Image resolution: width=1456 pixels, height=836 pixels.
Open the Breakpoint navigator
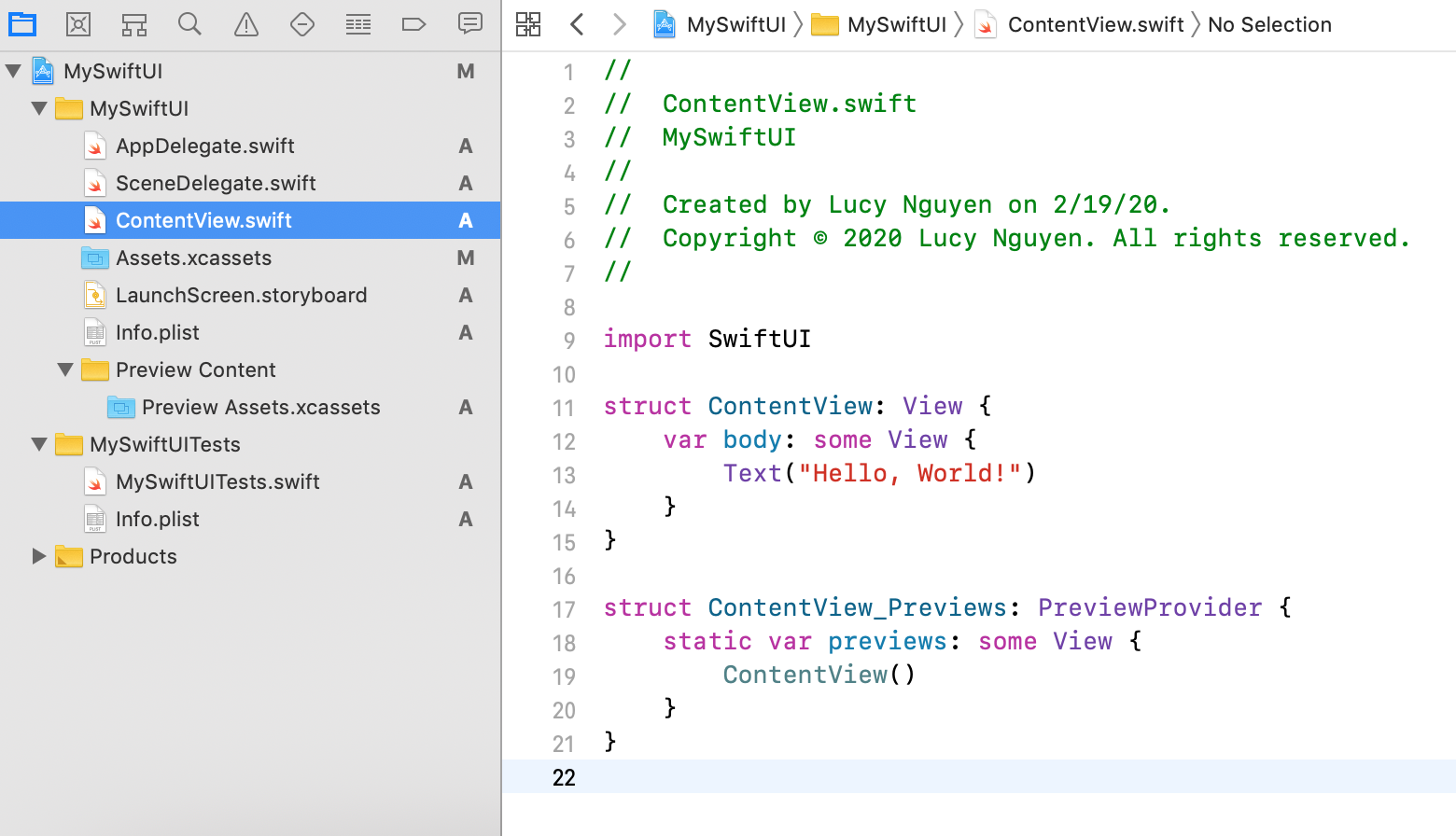tap(413, 24)
